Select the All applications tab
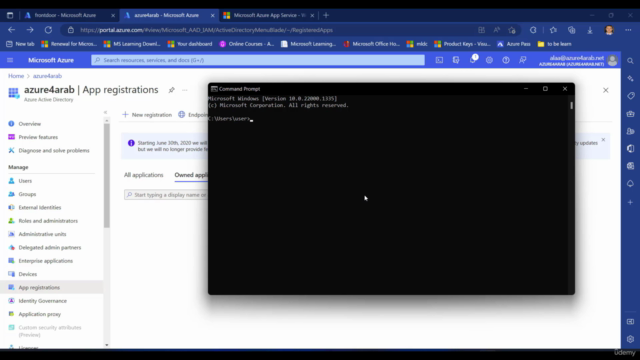 (144, 175)
